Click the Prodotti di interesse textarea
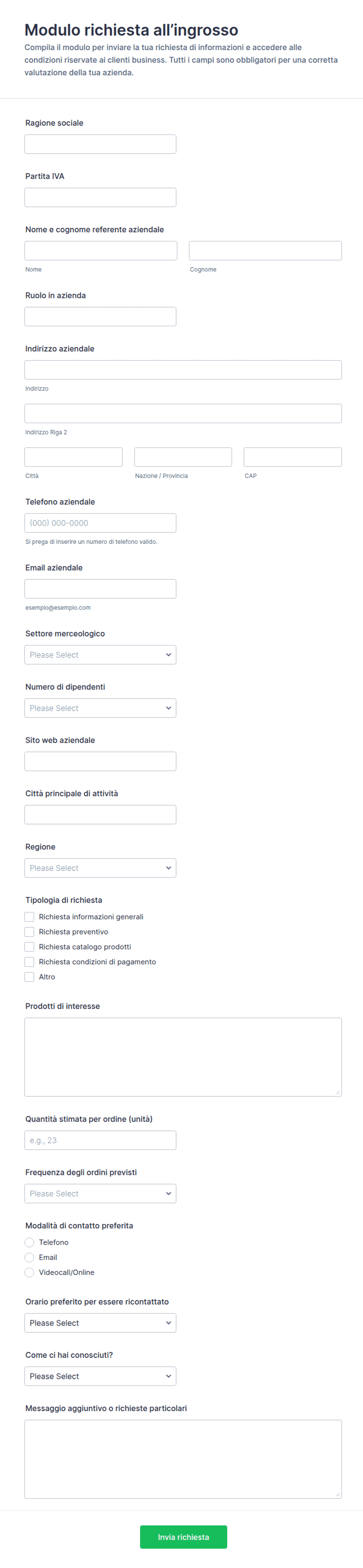The height and width of the screenshot is (1568, 363). 183,1057
